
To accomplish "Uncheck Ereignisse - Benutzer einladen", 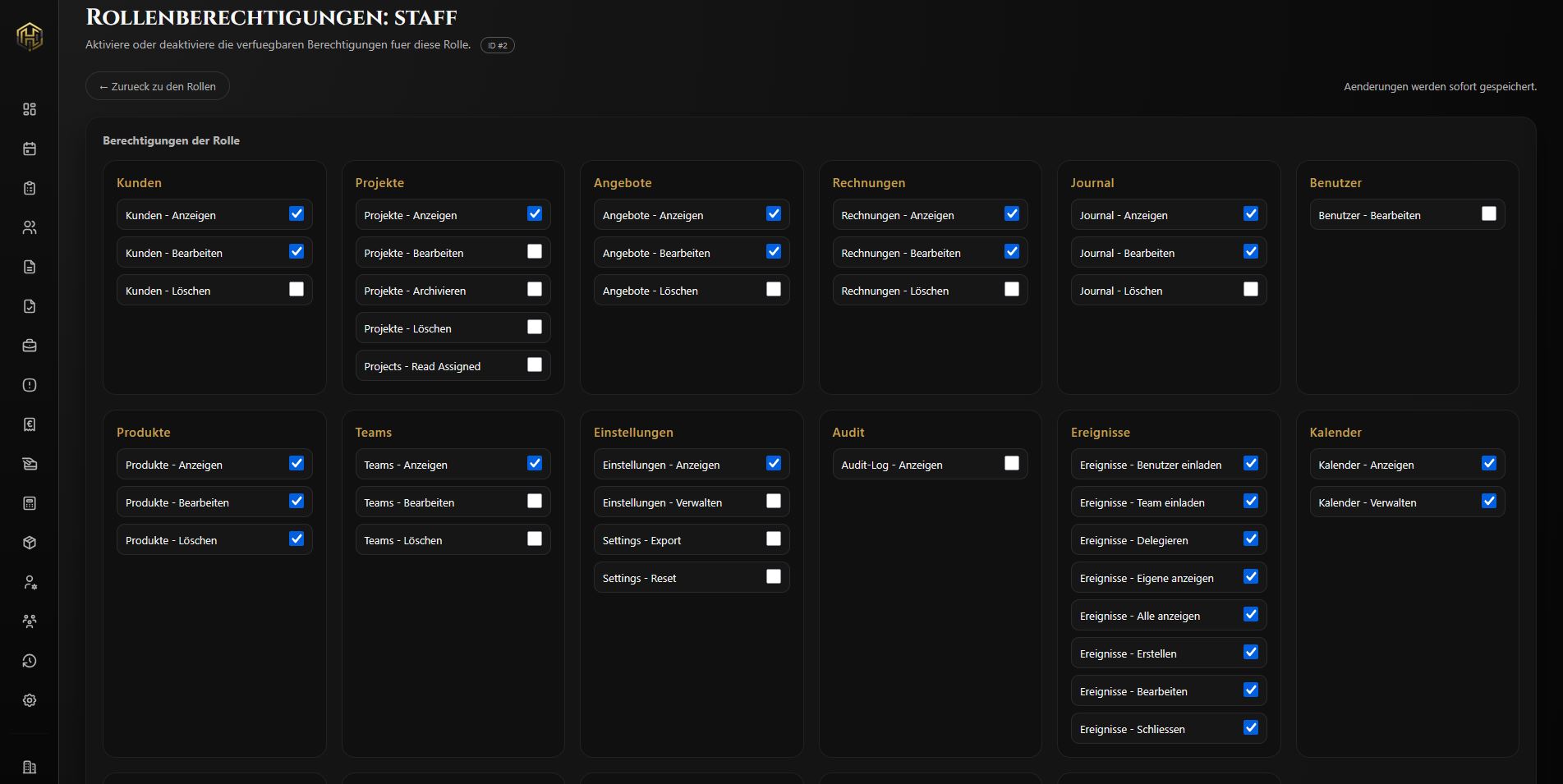I will click(1251, 463).
